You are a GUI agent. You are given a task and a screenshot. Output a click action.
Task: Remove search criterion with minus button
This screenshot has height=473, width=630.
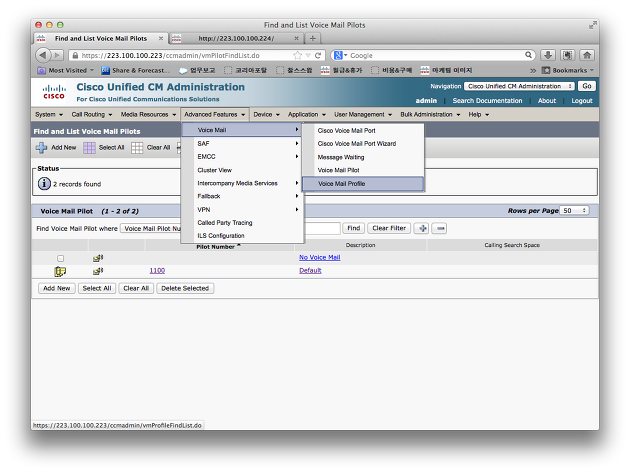click(440, 228)
